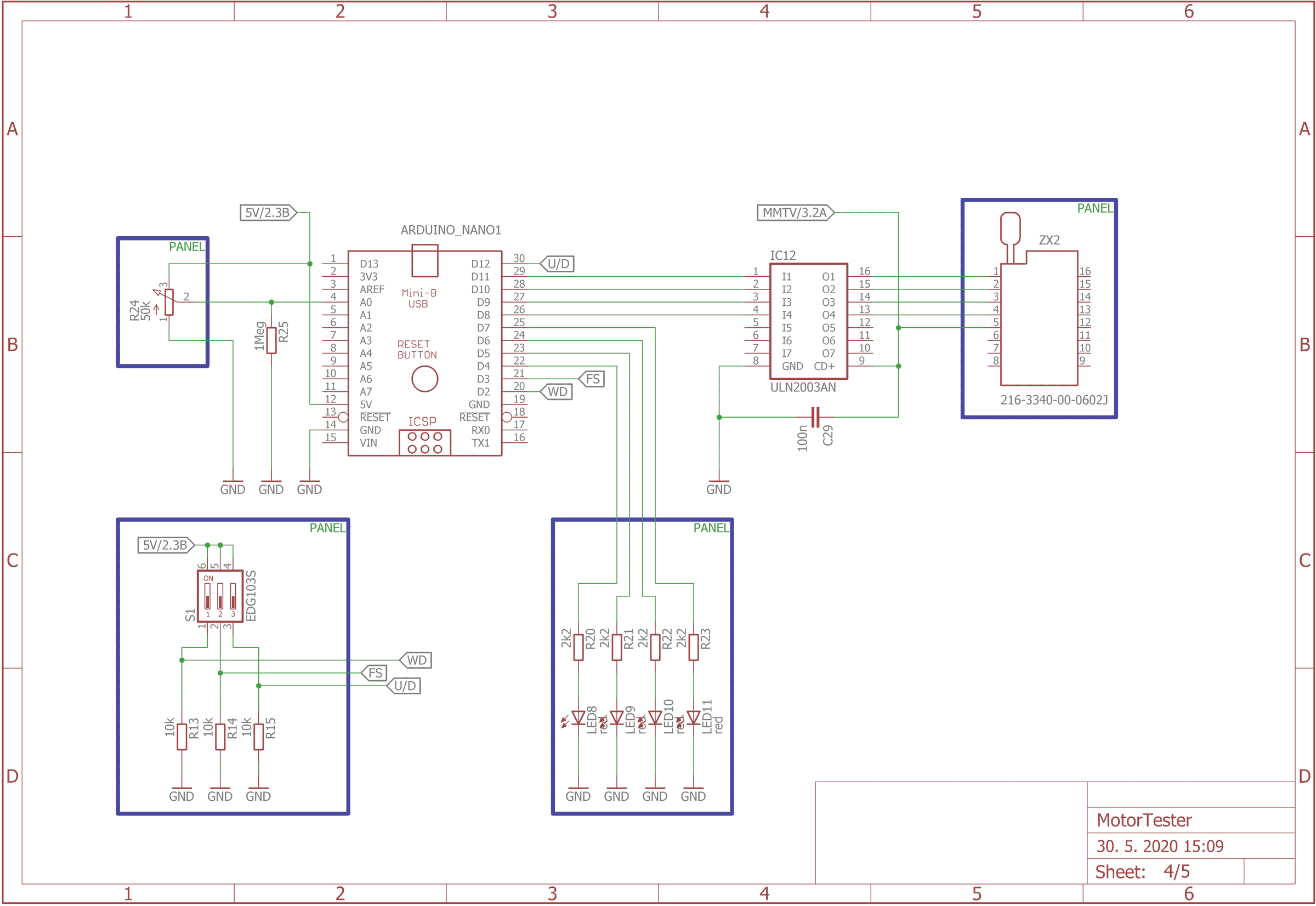Click capacitor C29 100n symbol
The width and height of the screenshot is (1316, 906).
[814, 415]
